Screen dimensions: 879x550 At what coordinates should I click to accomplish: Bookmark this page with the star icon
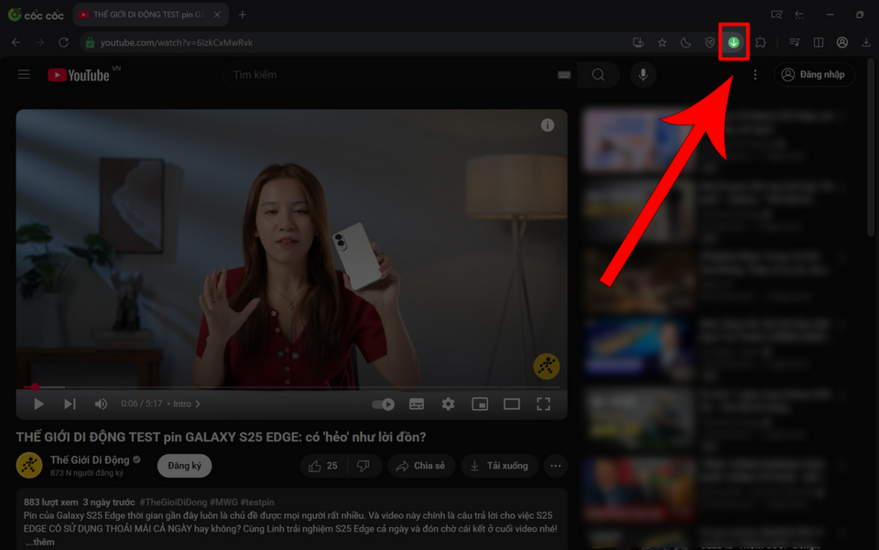click(x=662, y=43)
